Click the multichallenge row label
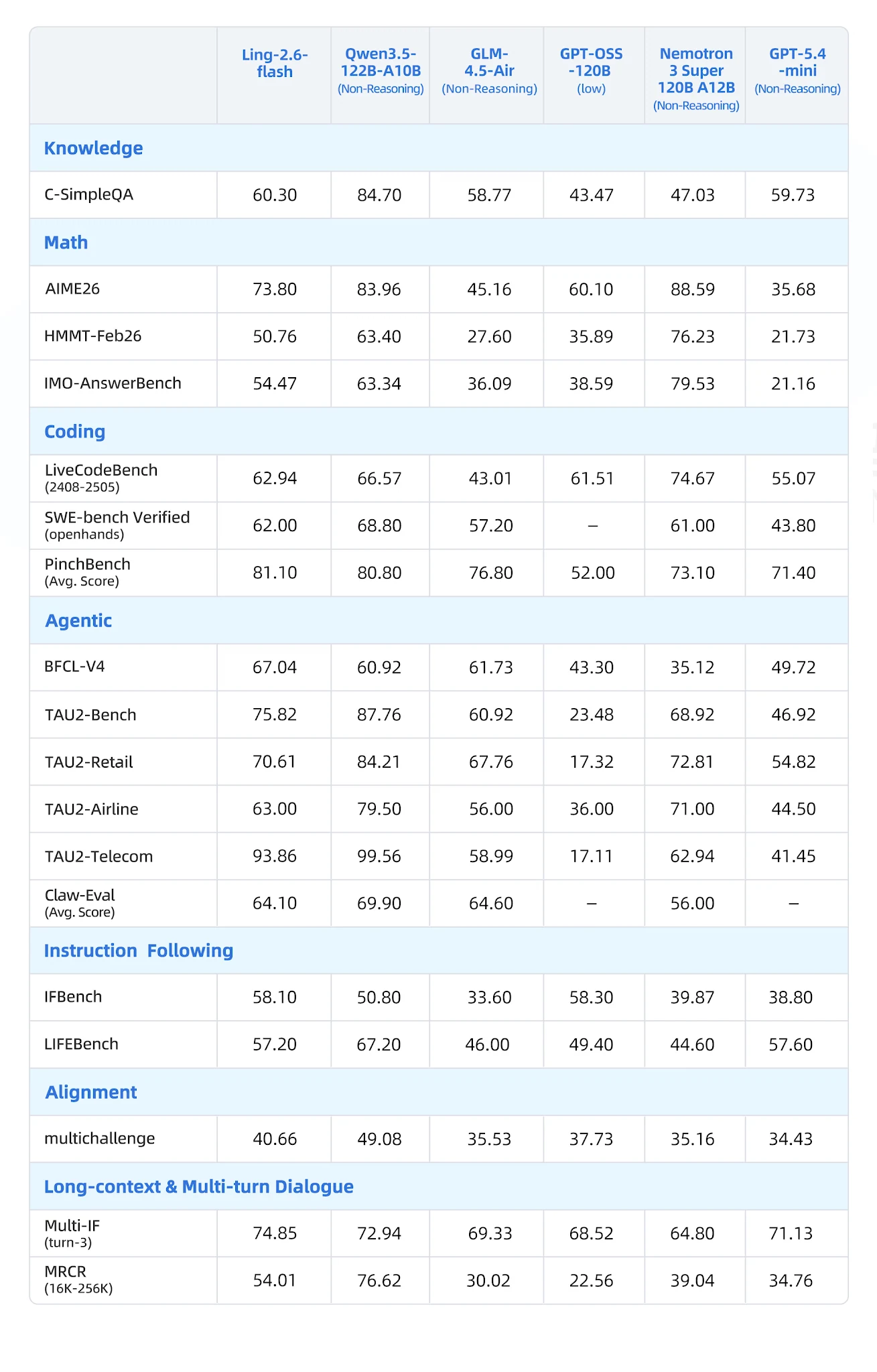The image size is (877, 1372). (x=99, y=1139)
